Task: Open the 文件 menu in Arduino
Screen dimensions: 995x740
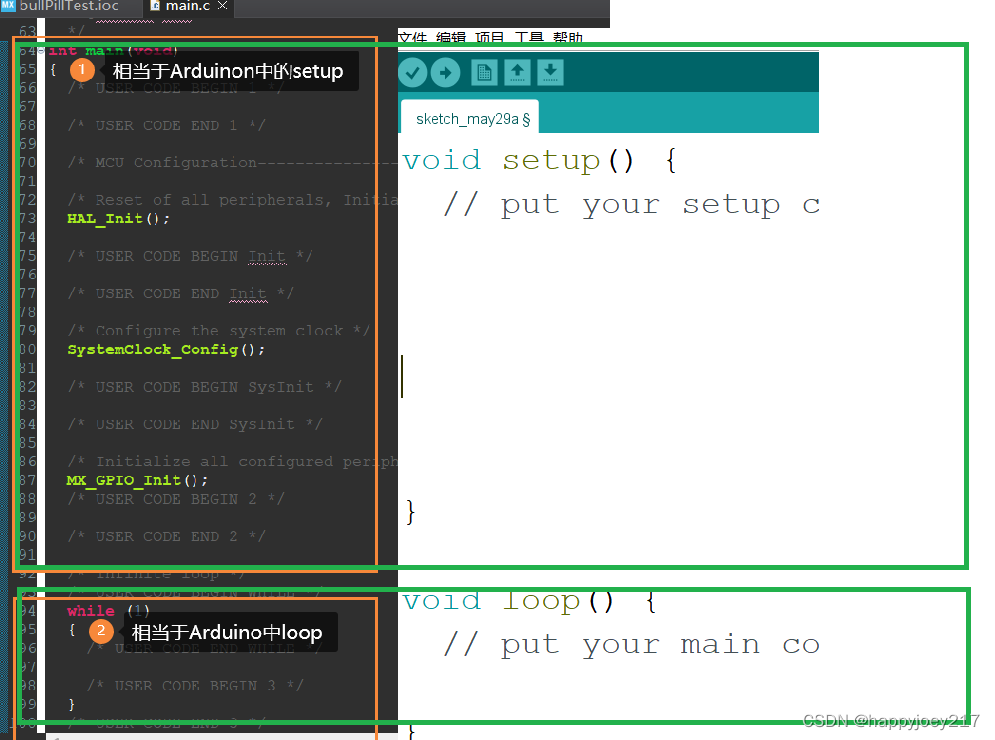Action: 412,37
